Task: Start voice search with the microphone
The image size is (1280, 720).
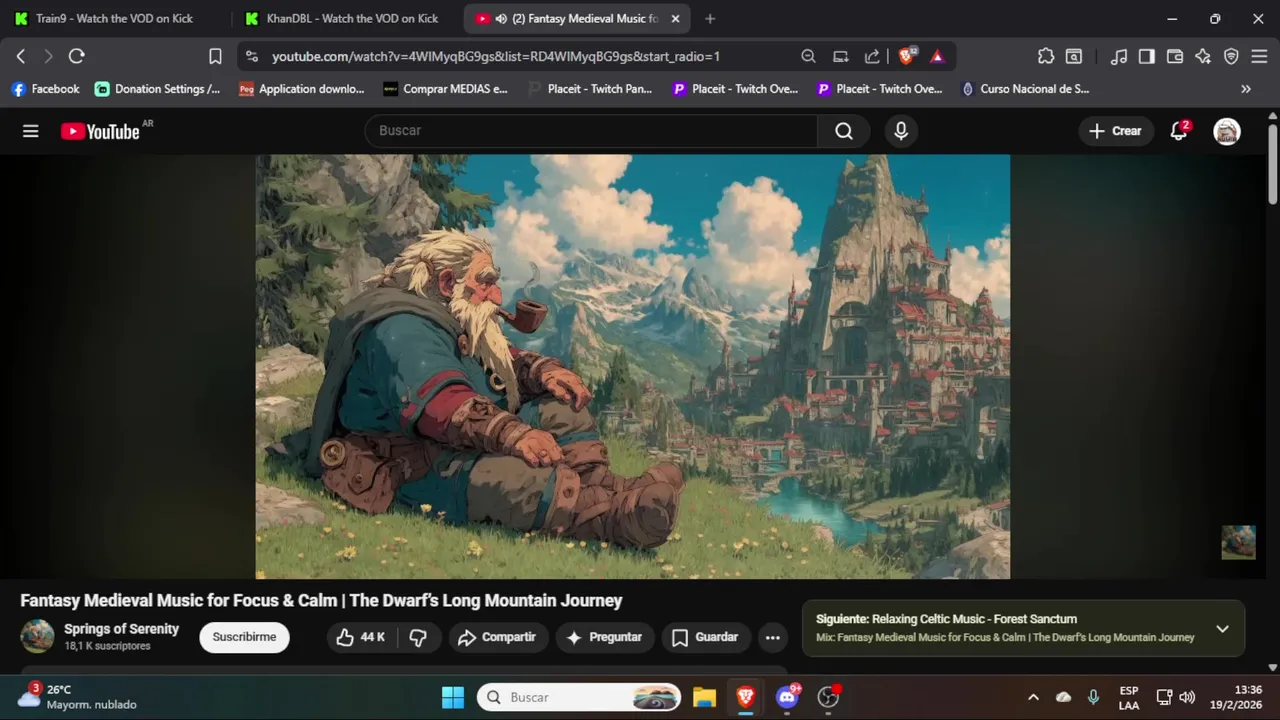Action: pos(901,131)
